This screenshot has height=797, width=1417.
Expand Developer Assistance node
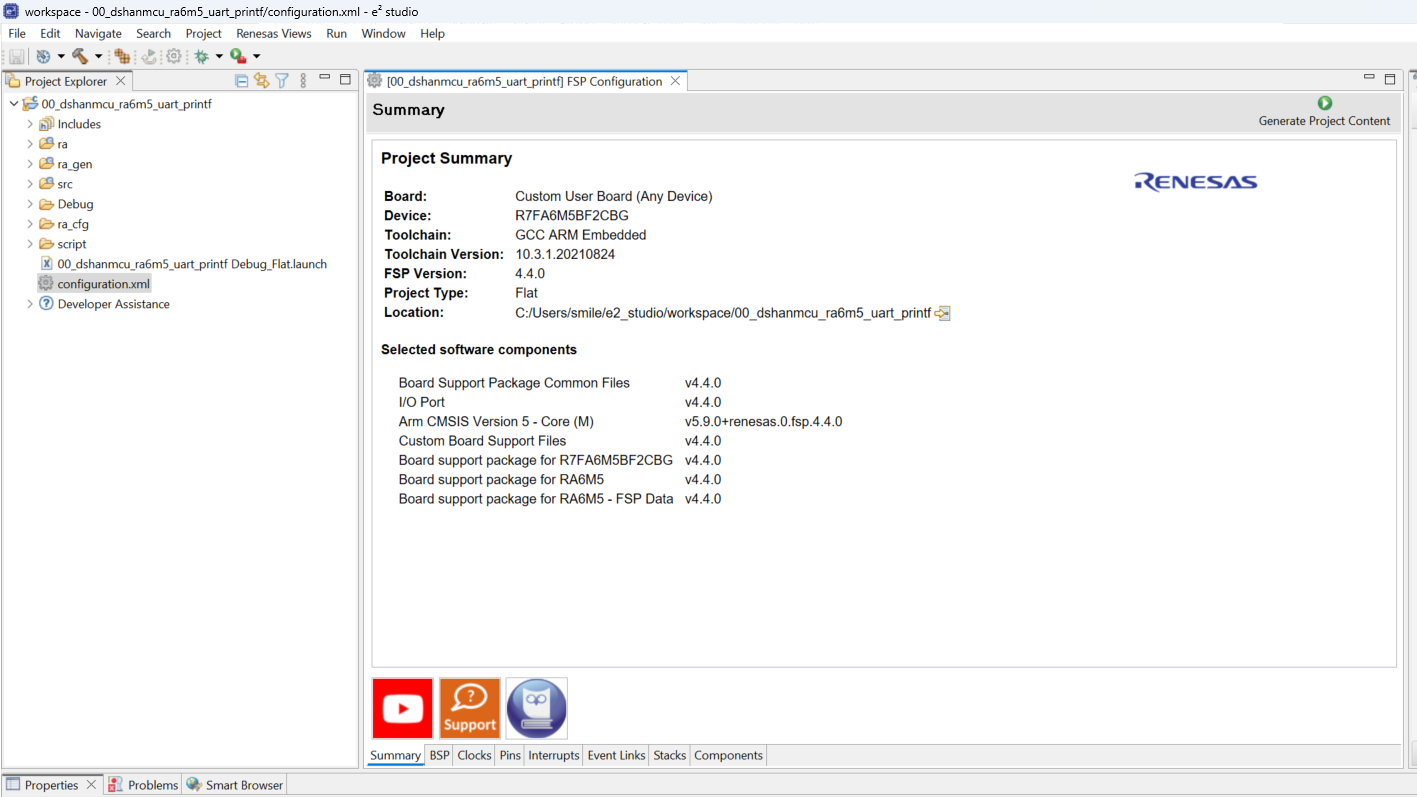[x=30, y=304]
